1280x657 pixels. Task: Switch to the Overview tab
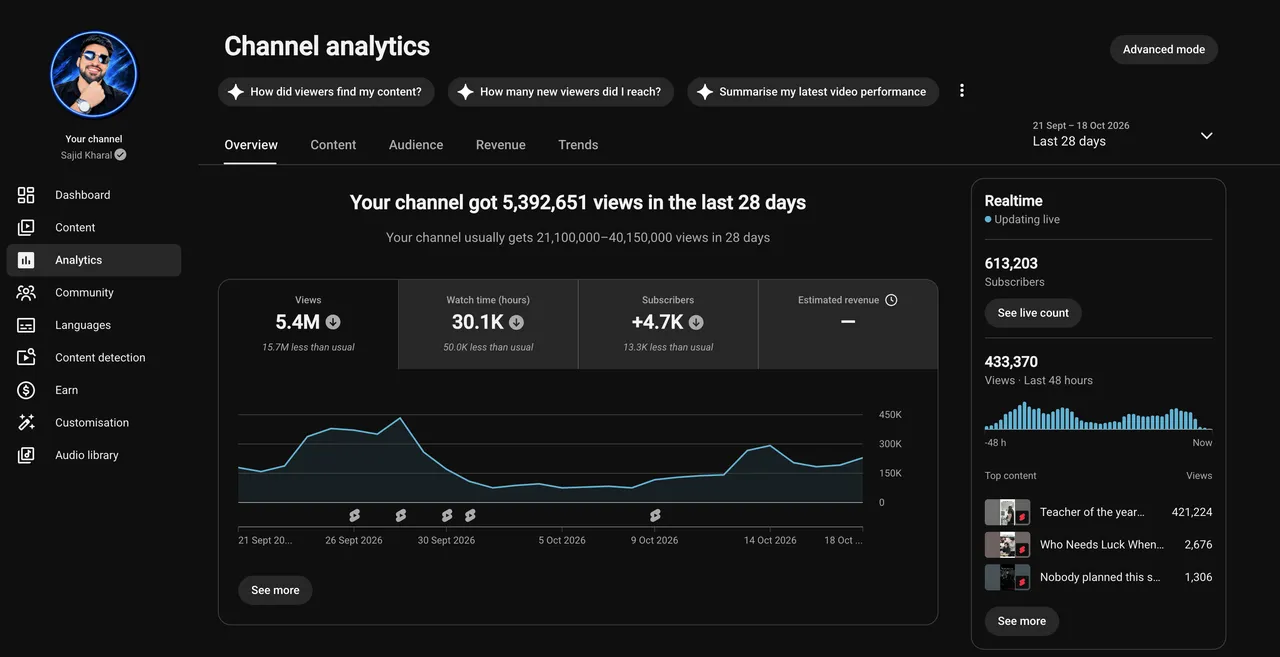pos(251,145)
